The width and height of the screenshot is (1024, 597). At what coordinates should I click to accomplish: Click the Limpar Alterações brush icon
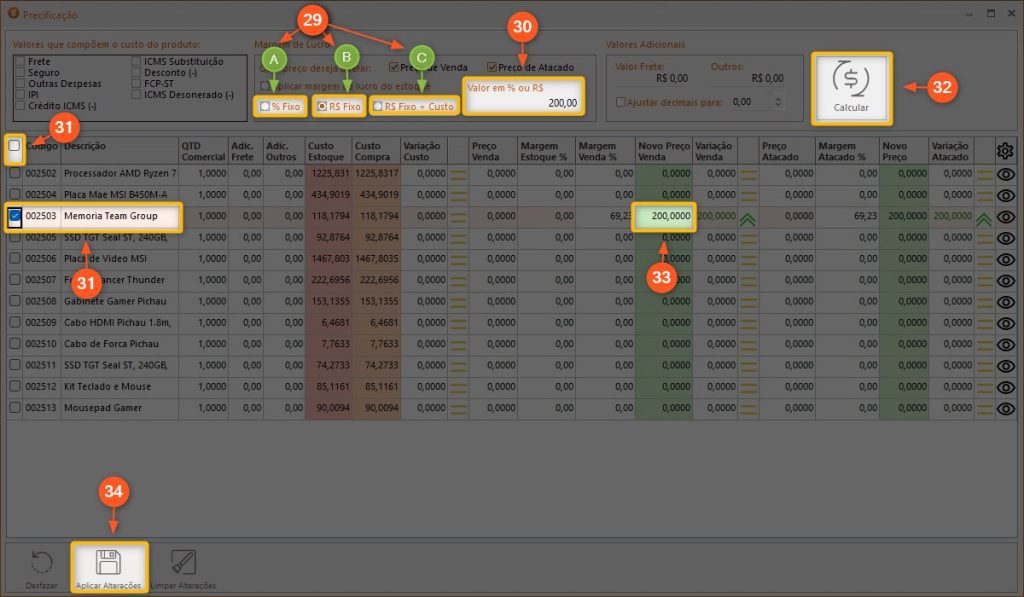(x=182, y=562)
